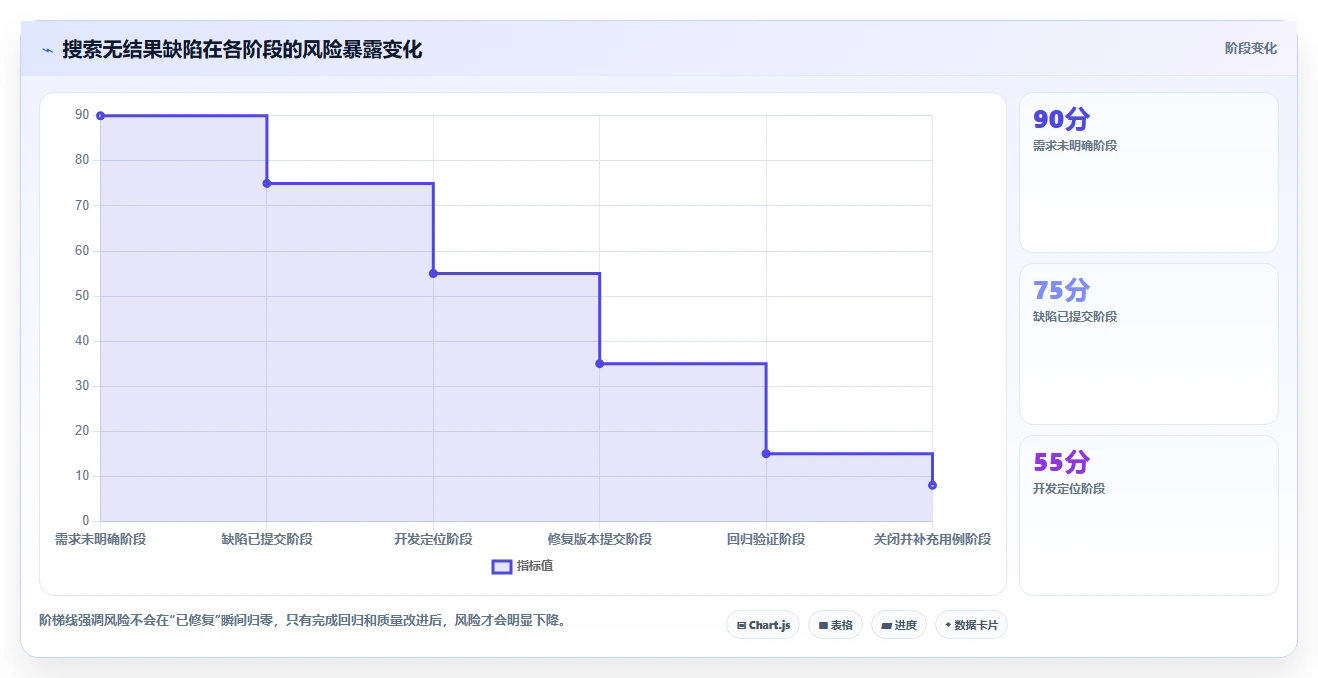Click the axis label 需求未明确阶段
This screenshot has height=678, width=1318.
tap(100, 539)
